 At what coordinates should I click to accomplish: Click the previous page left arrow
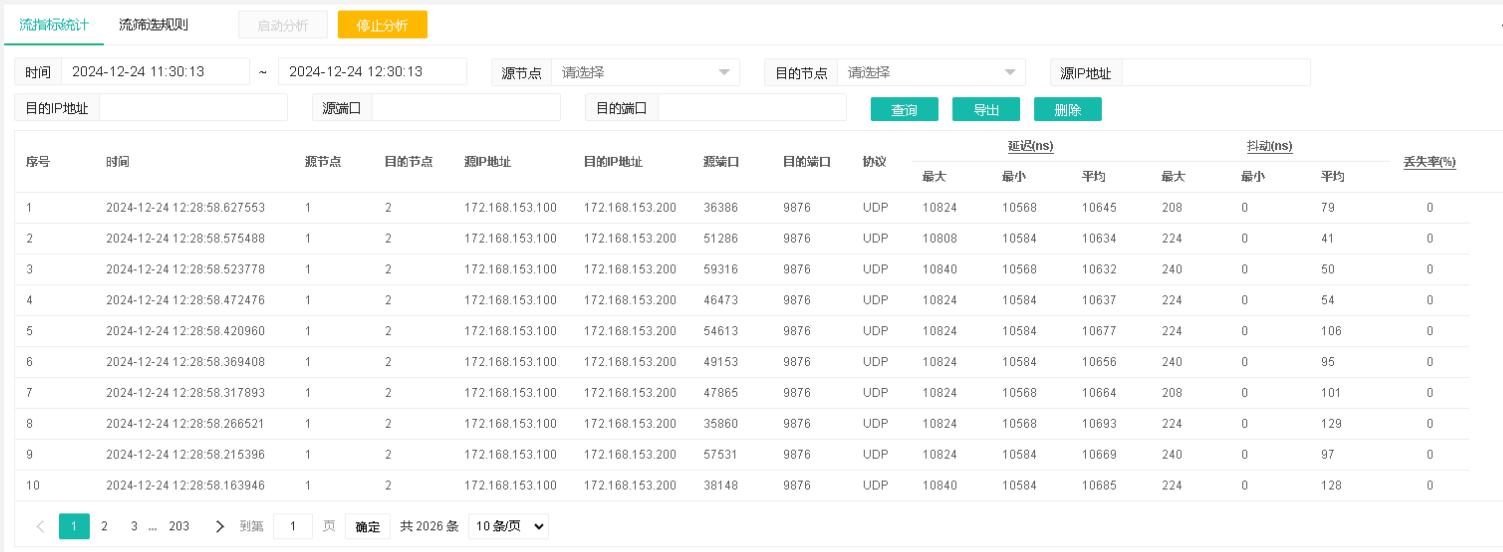pos(40,527)
